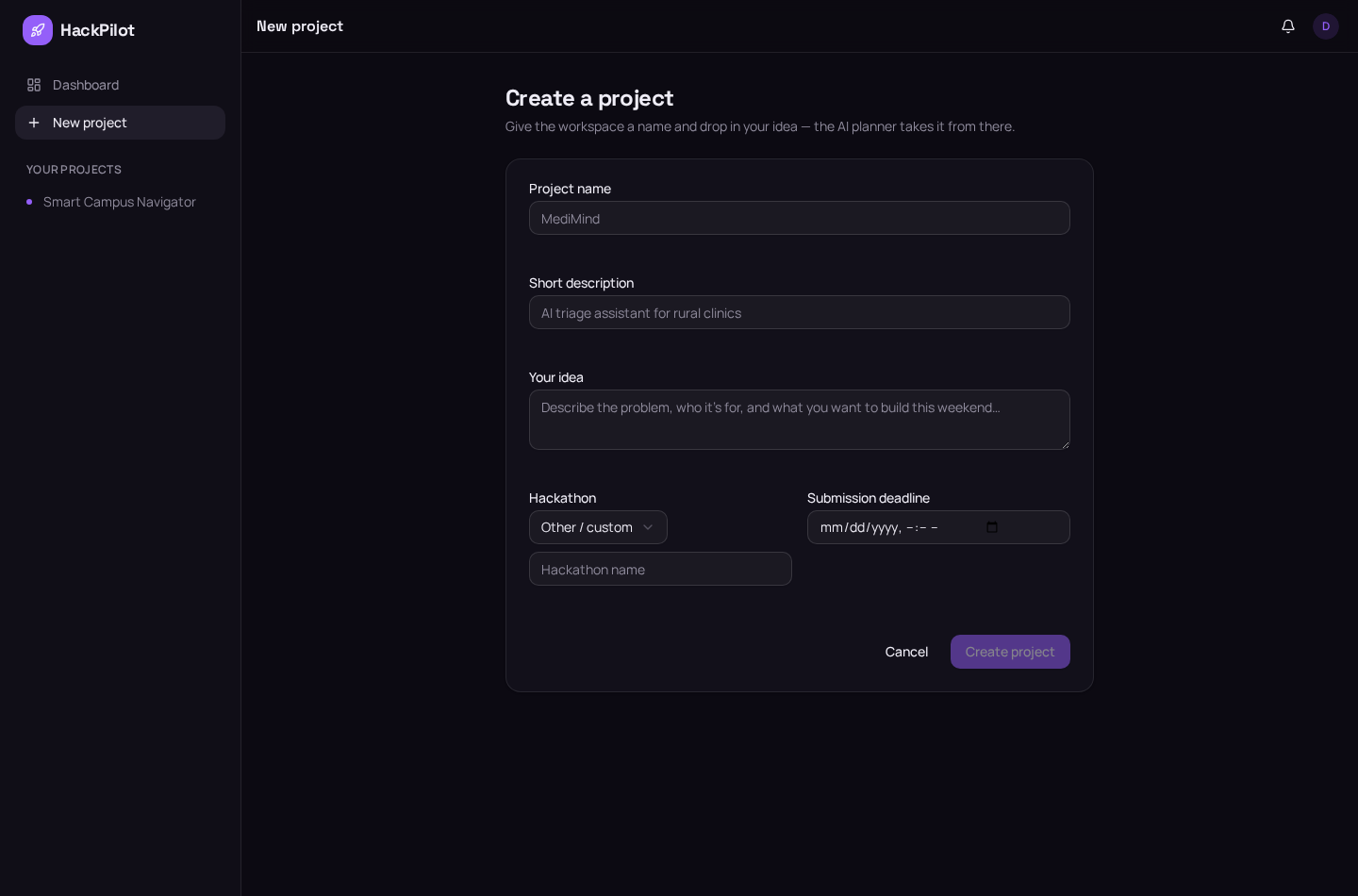The width and height of the screenshot is (1358, 896).
Task: Click into the Short description field
Action: coord(800,312)
